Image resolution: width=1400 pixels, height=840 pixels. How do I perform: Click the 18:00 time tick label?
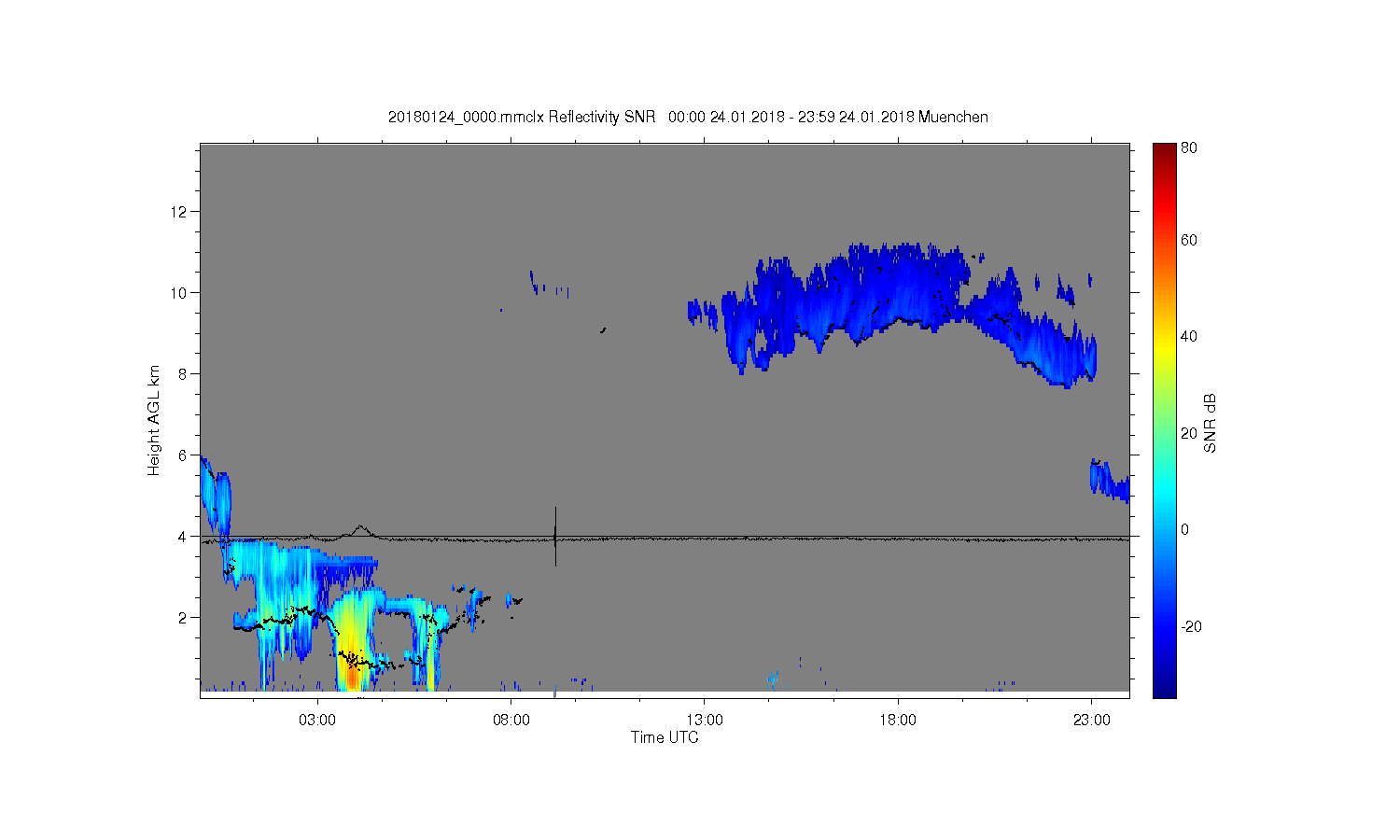pyautogui.click(x=898, y=721)
